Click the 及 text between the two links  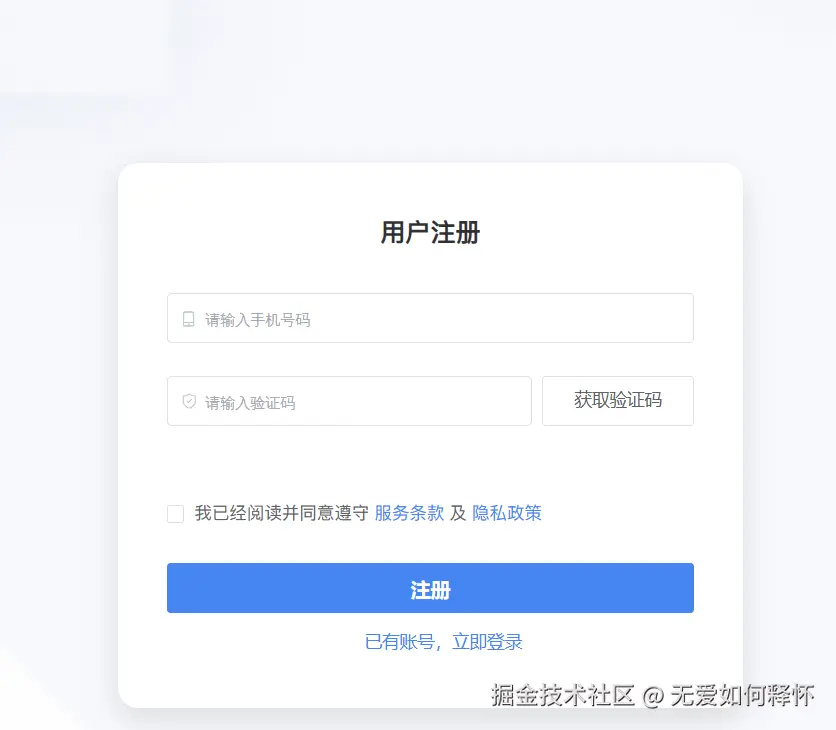(458, 513)
